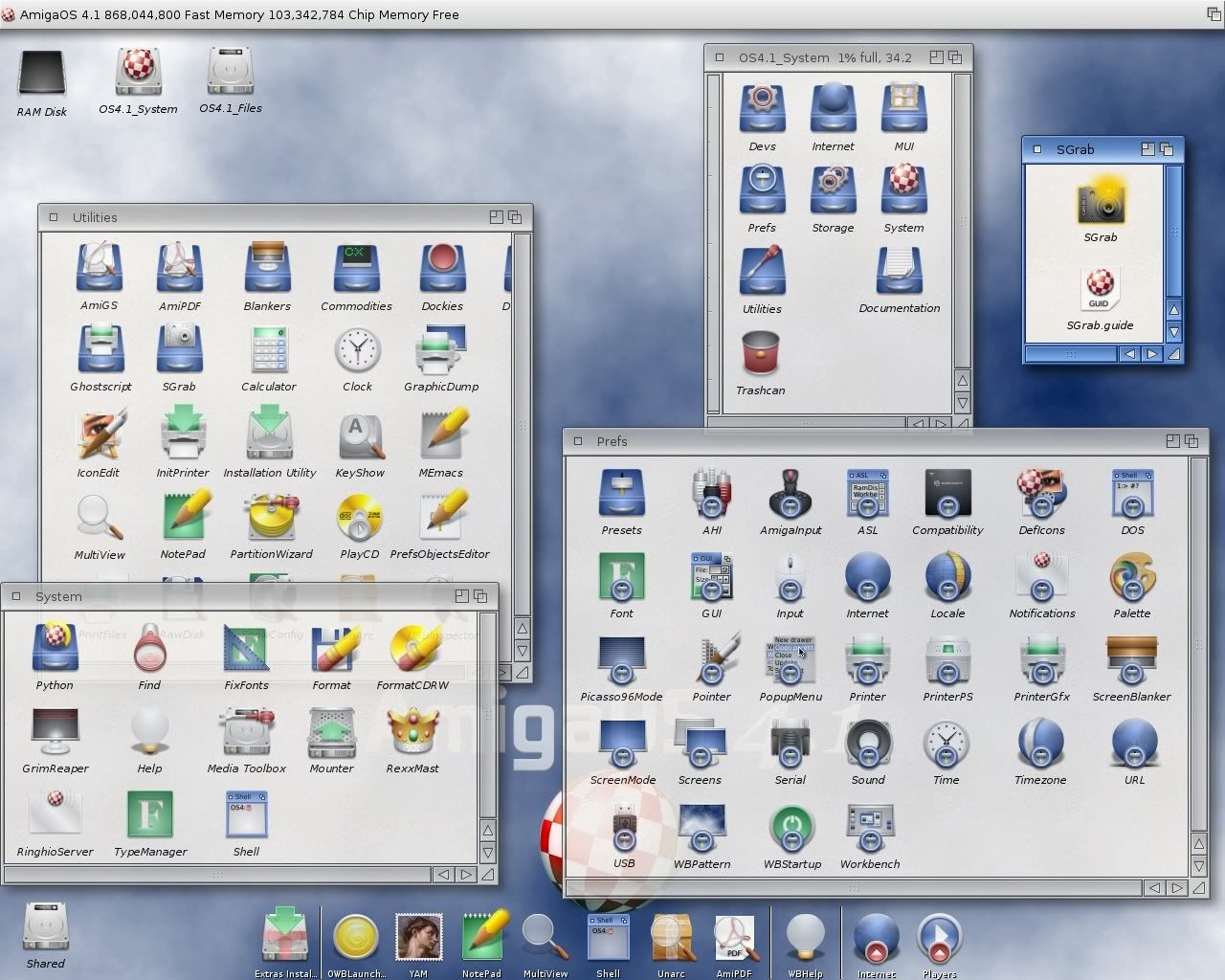This screenshot has width=1225, height=980.
Task: Click left arrow on SGrab horizontal scrollbar
Action: 1130,354
